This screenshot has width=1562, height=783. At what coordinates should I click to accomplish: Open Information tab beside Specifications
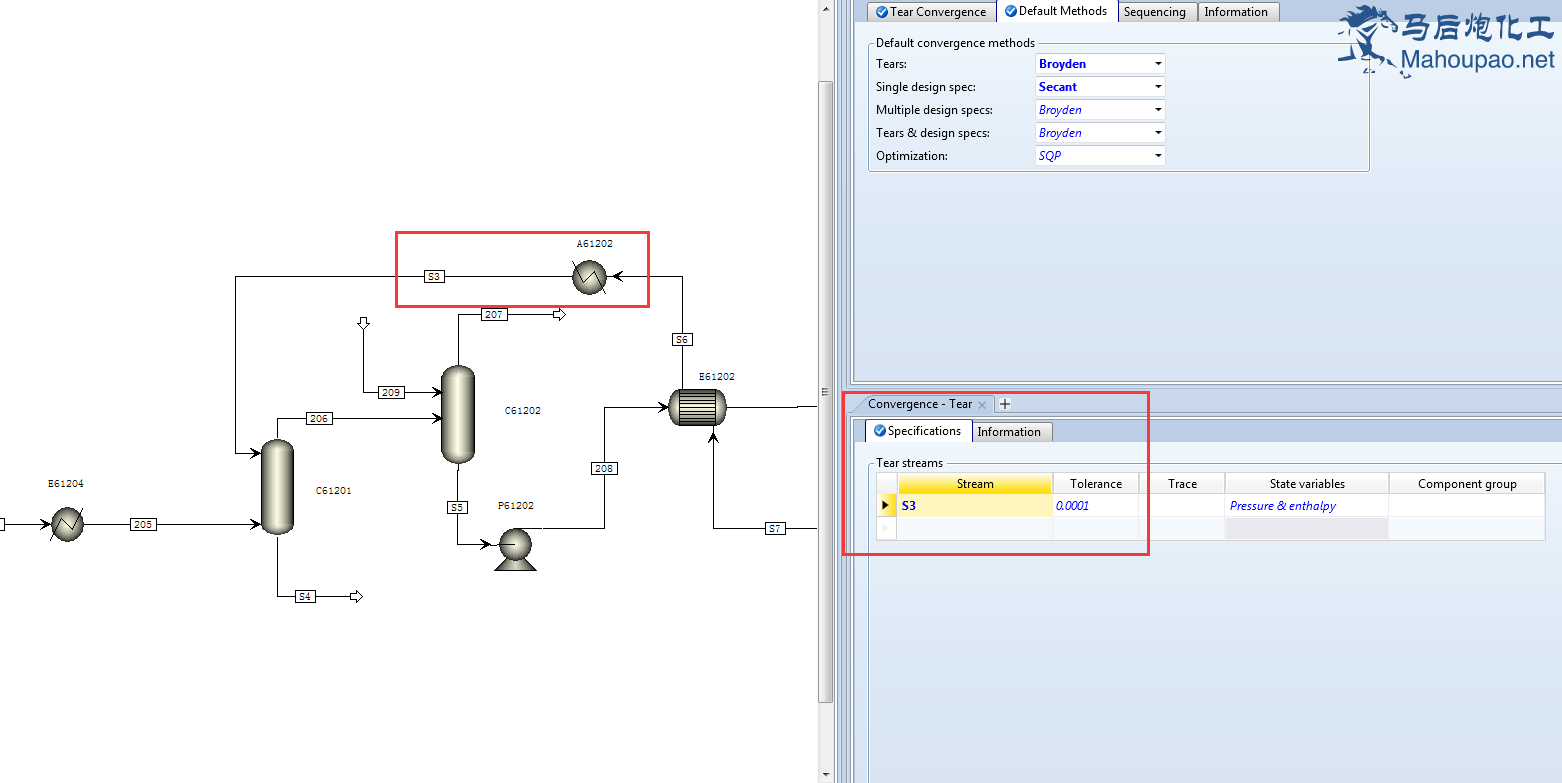pos(1009,432)
